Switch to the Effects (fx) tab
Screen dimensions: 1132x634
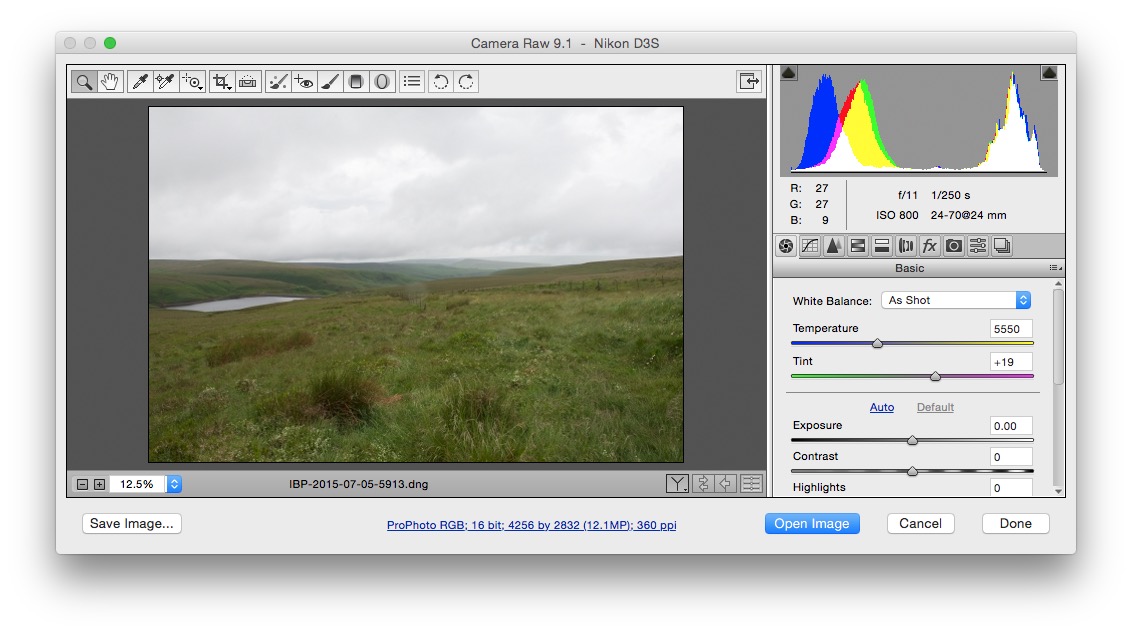[x=930, y=246]
